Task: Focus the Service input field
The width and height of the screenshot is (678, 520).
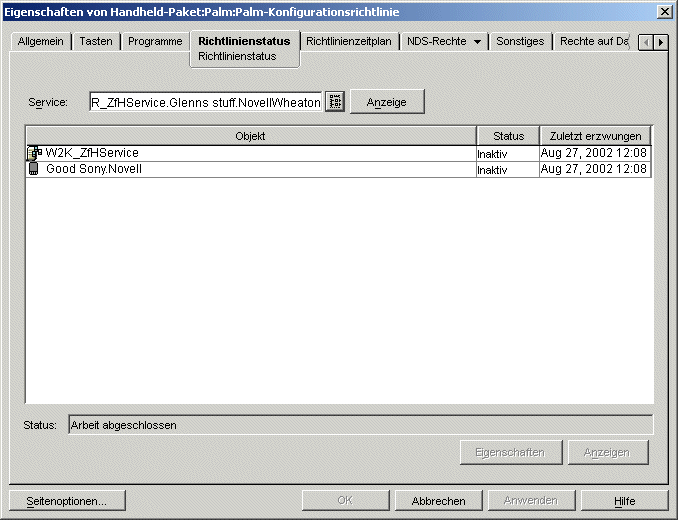Action: tap(206, 102)
